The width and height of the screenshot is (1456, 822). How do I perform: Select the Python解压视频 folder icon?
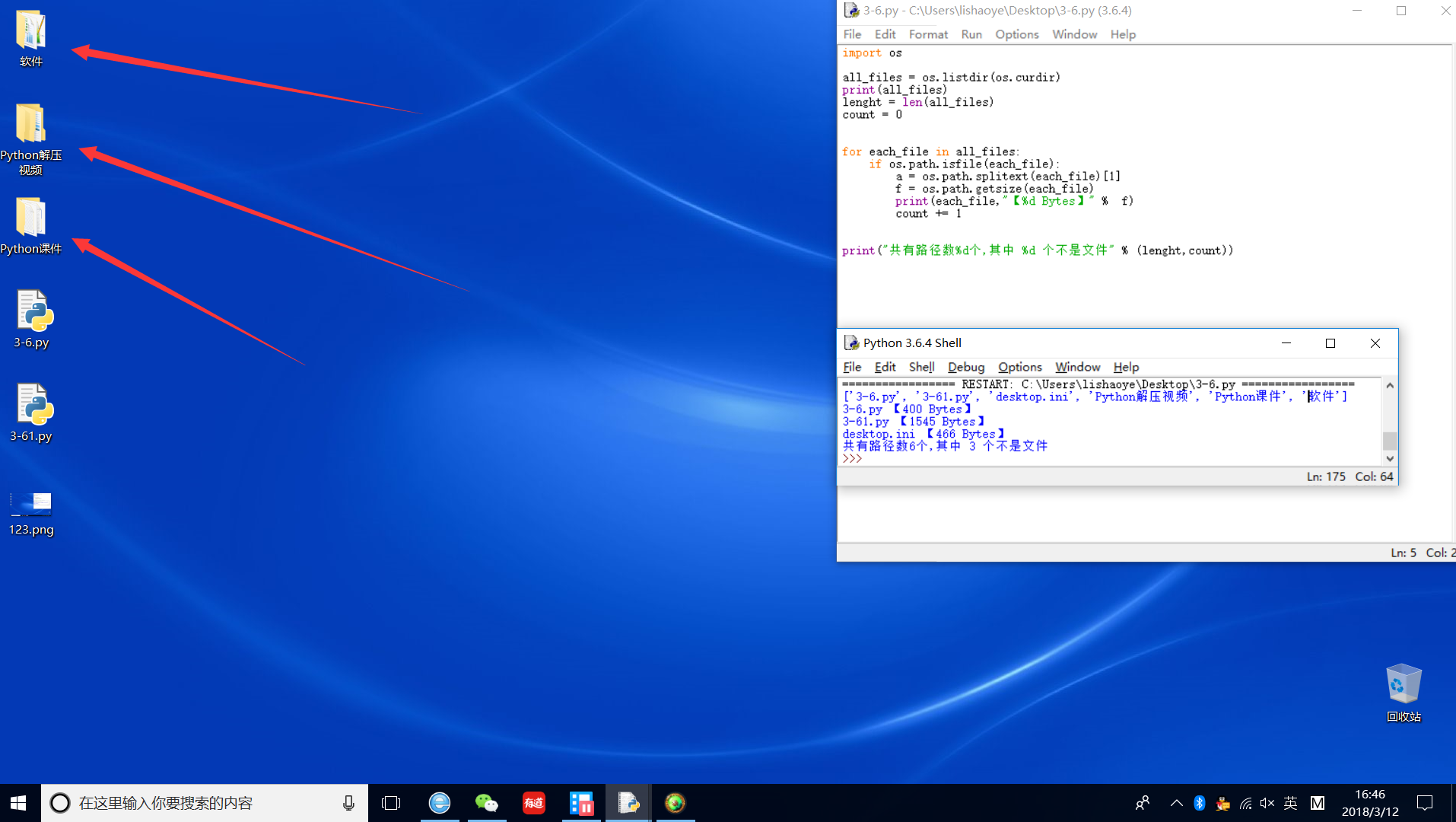click(x=31, y=124)
